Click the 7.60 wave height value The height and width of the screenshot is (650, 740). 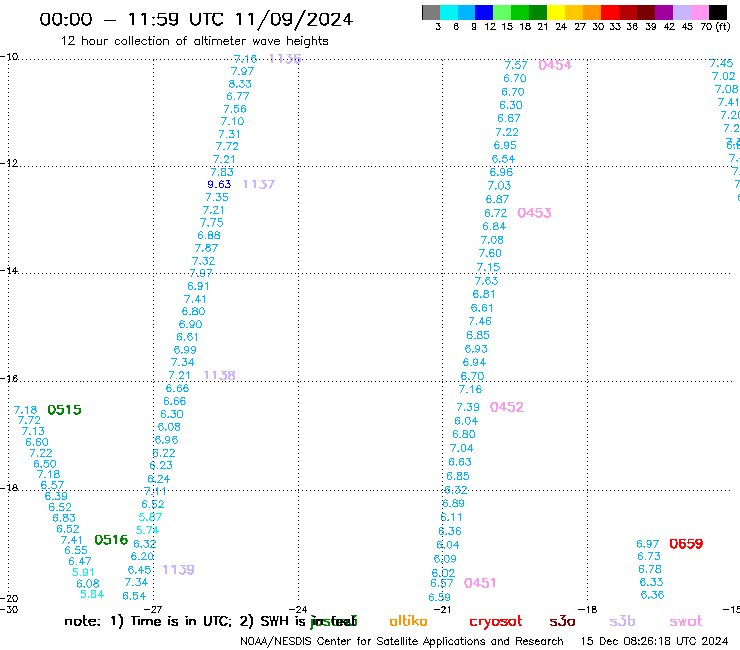coord(490,253)
